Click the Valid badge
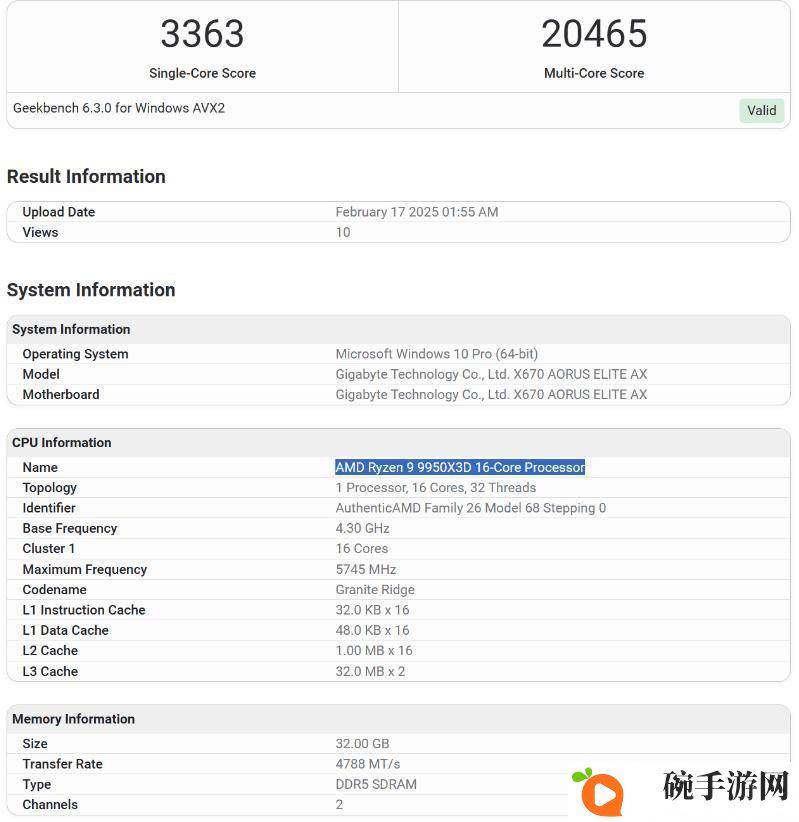799x822 pixels. pos(762,111)
